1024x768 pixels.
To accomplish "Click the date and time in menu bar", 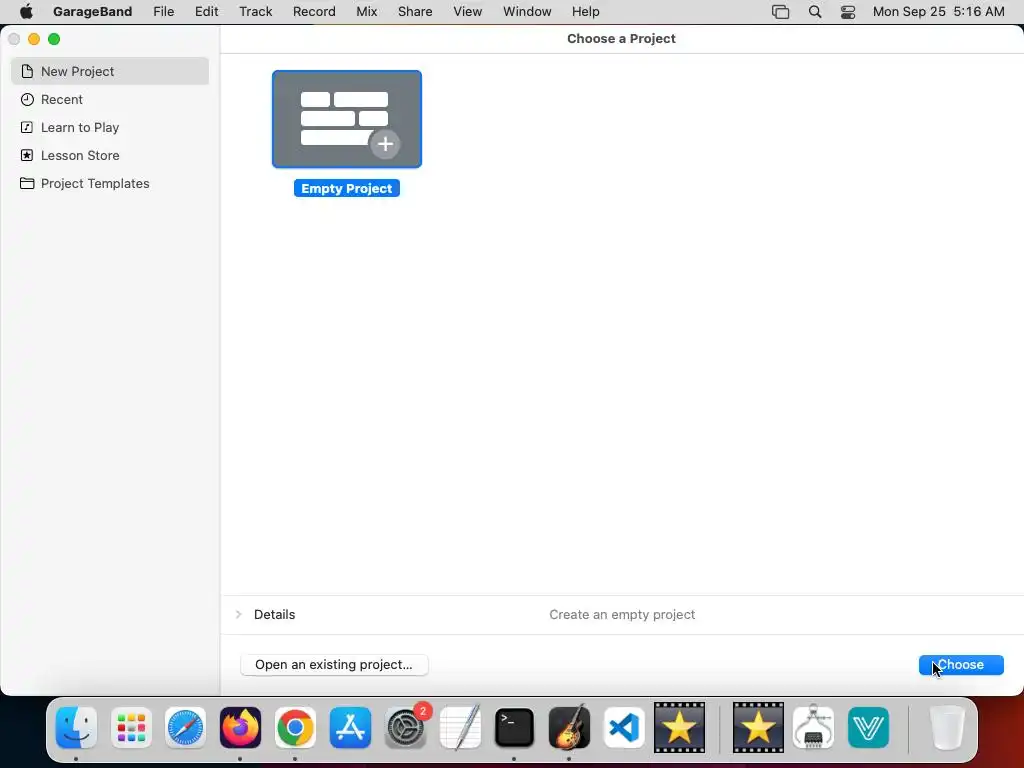I will [x=938, y=12].
